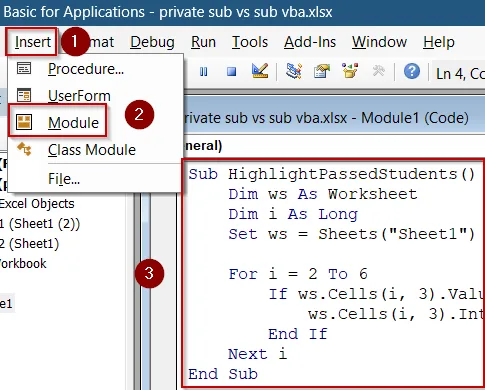This screenshot has height=390, width=485.
Task: Click the Reset (stop) toolbar icon
Action: pos(231,71)
